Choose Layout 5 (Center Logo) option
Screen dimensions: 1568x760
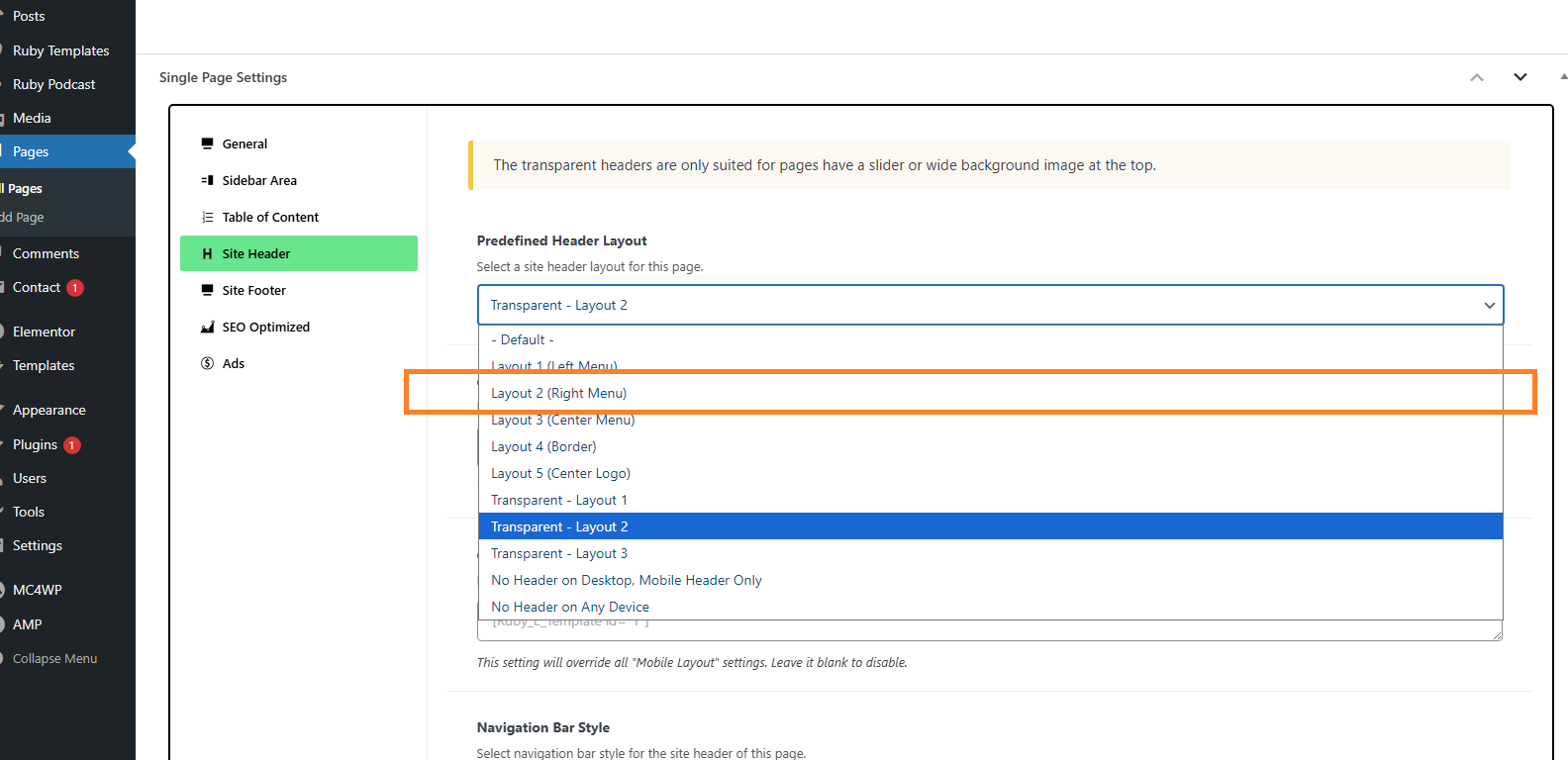point(990,473)
